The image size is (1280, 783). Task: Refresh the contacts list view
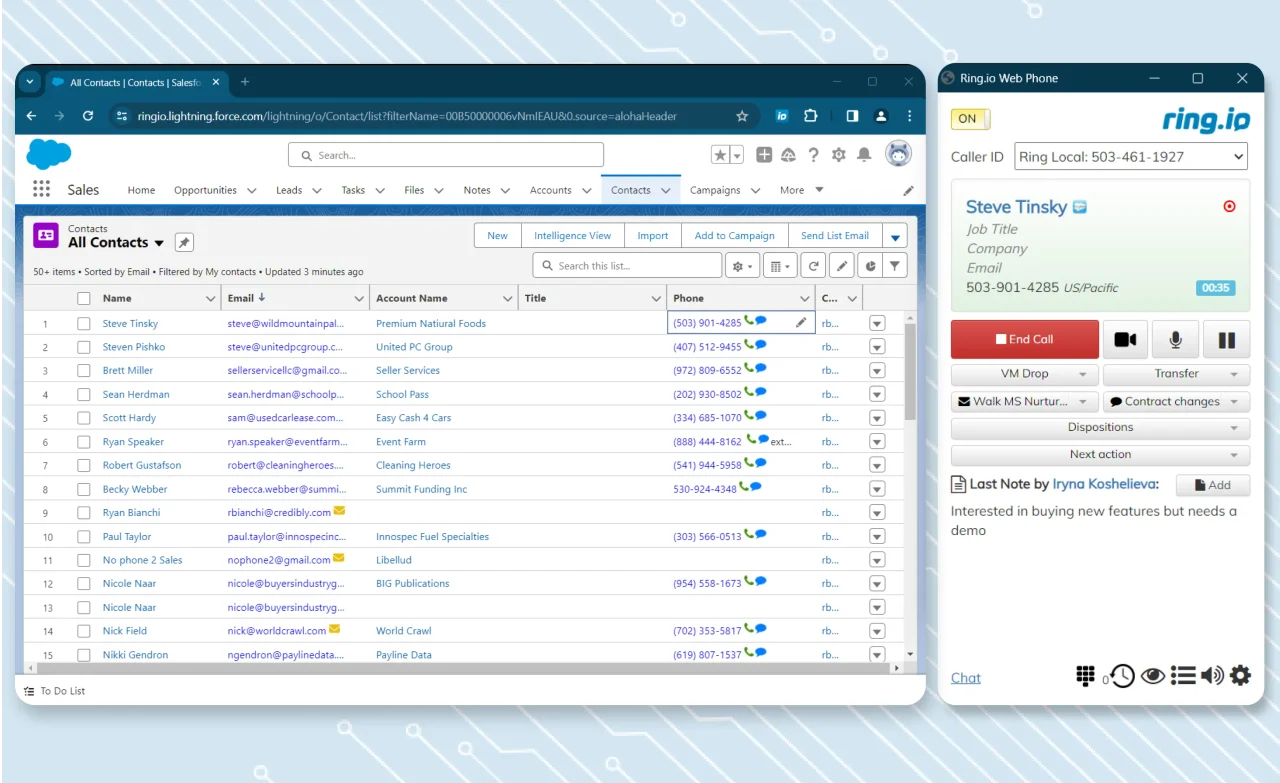point(814,266)
